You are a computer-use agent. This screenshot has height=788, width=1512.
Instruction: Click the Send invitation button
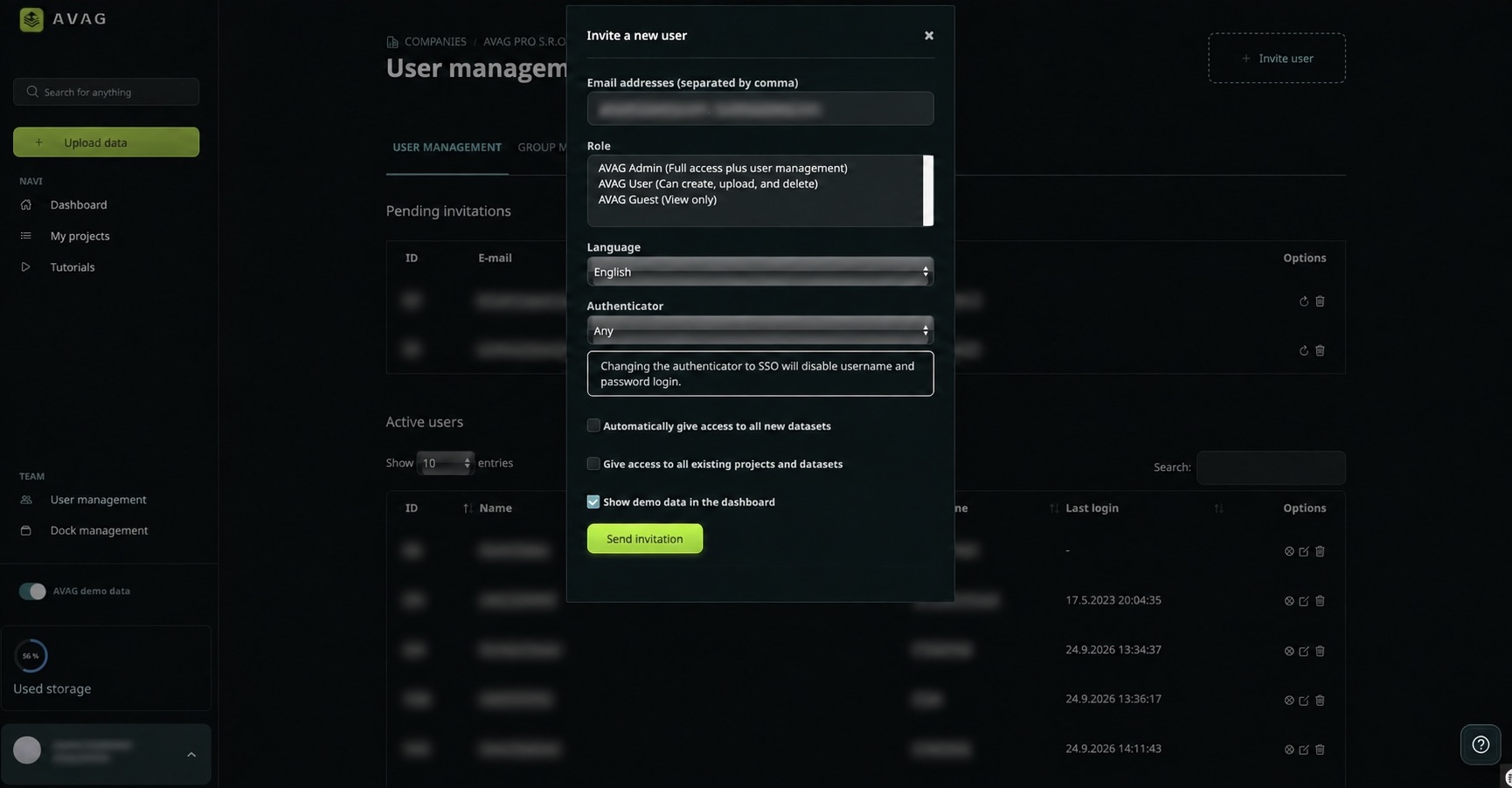coord(644,539)
